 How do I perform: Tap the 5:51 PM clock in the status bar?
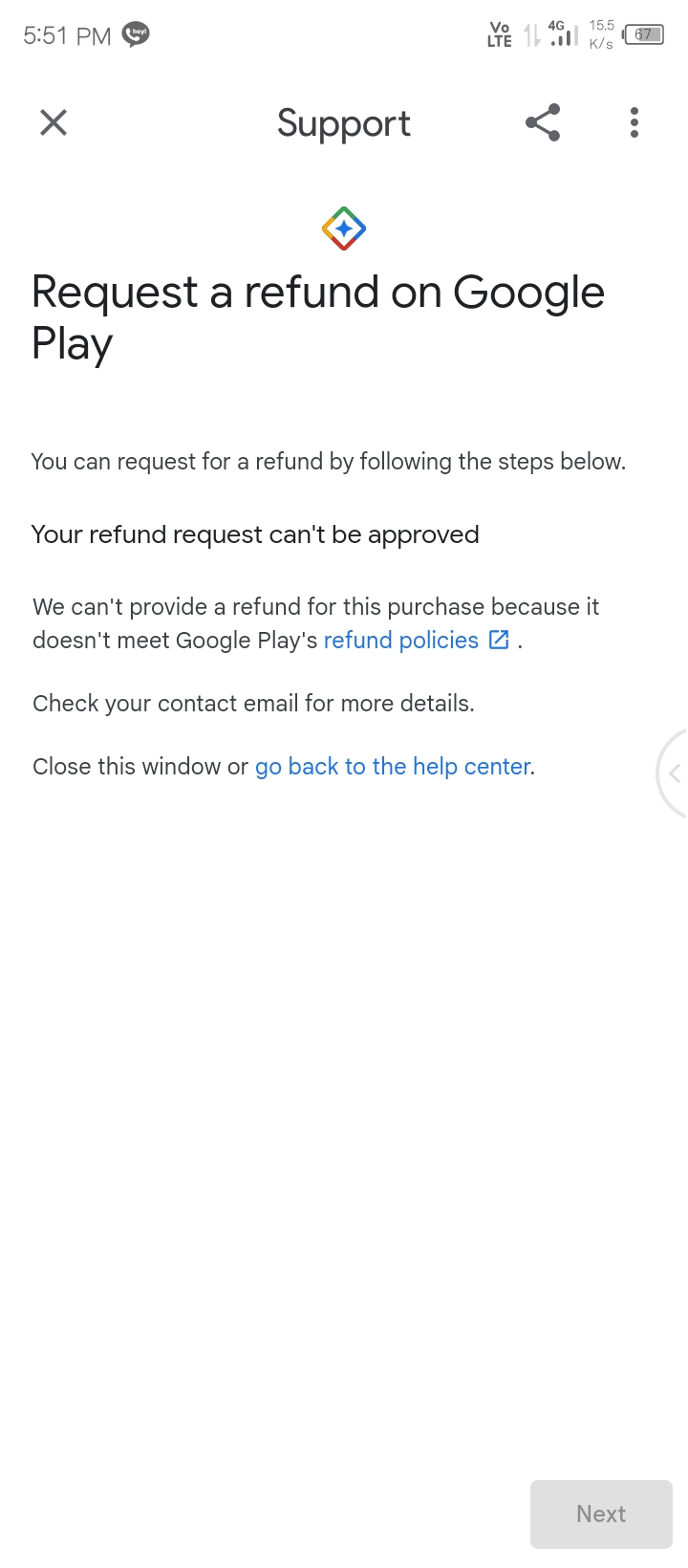[67, 36]
